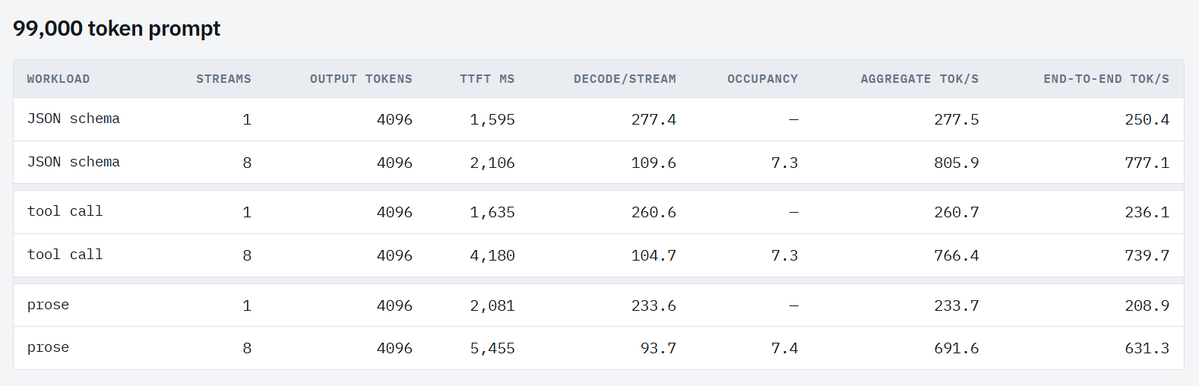Click output tokens 4096 in the 1,595 row

[x=395, y=120]
